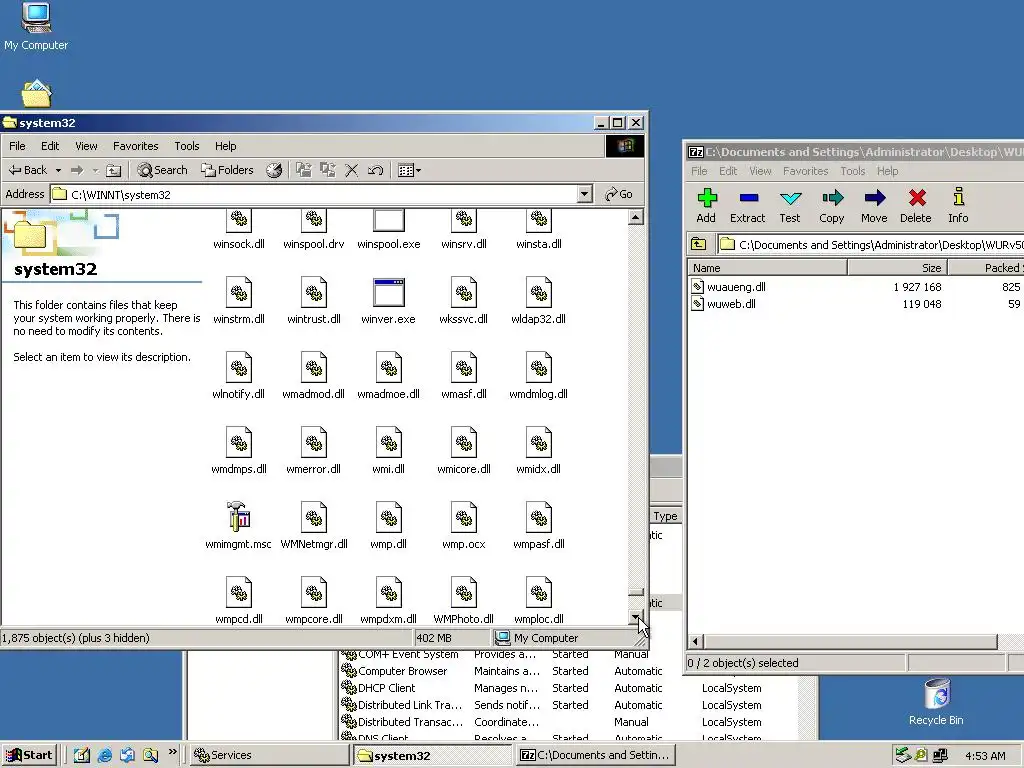Click the Back button in system32 window
The image size is (1024, 768).
27,170
